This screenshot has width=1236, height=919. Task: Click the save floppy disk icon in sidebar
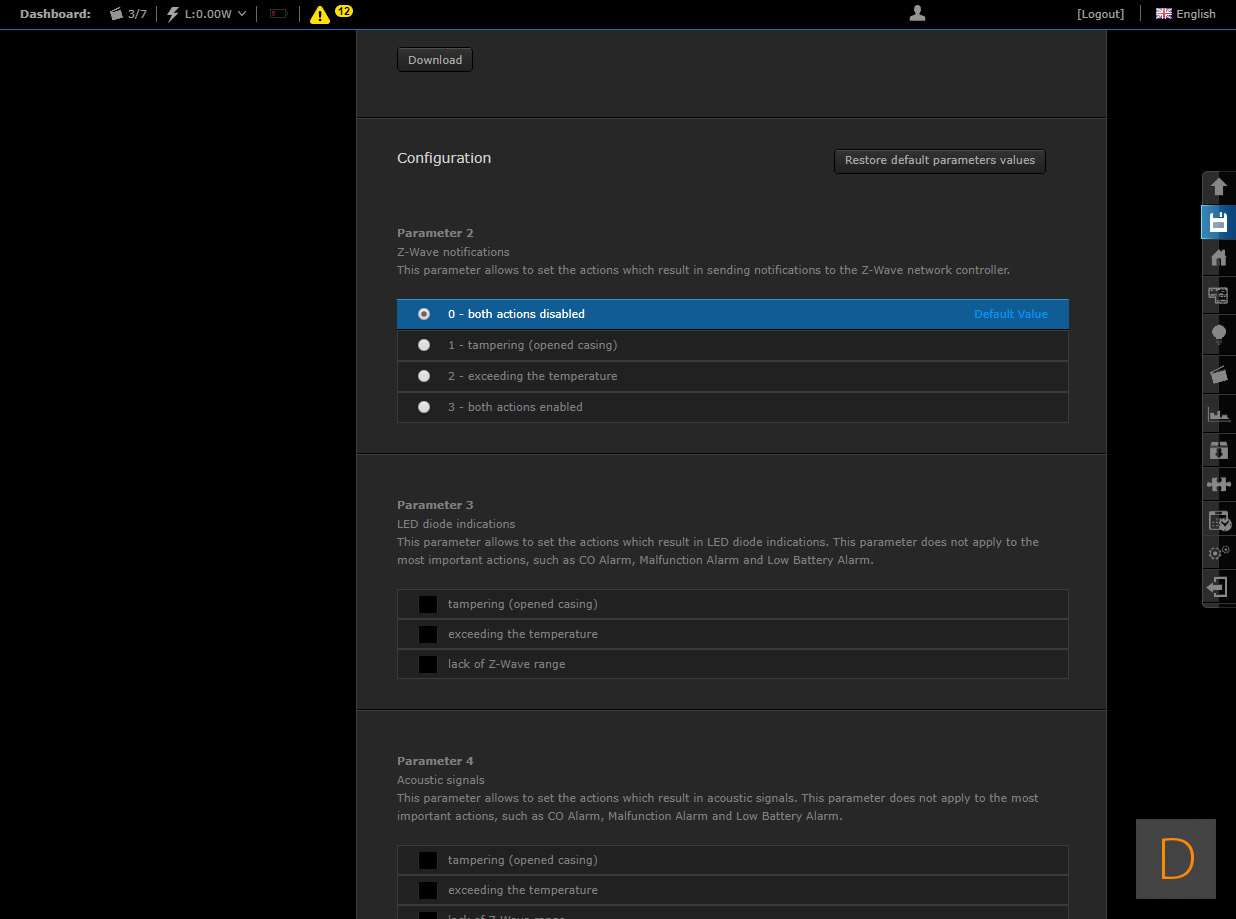point(1218,222)
